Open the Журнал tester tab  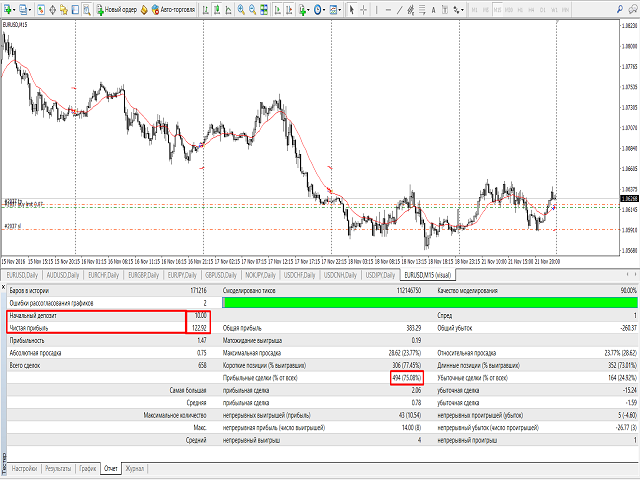135,468
